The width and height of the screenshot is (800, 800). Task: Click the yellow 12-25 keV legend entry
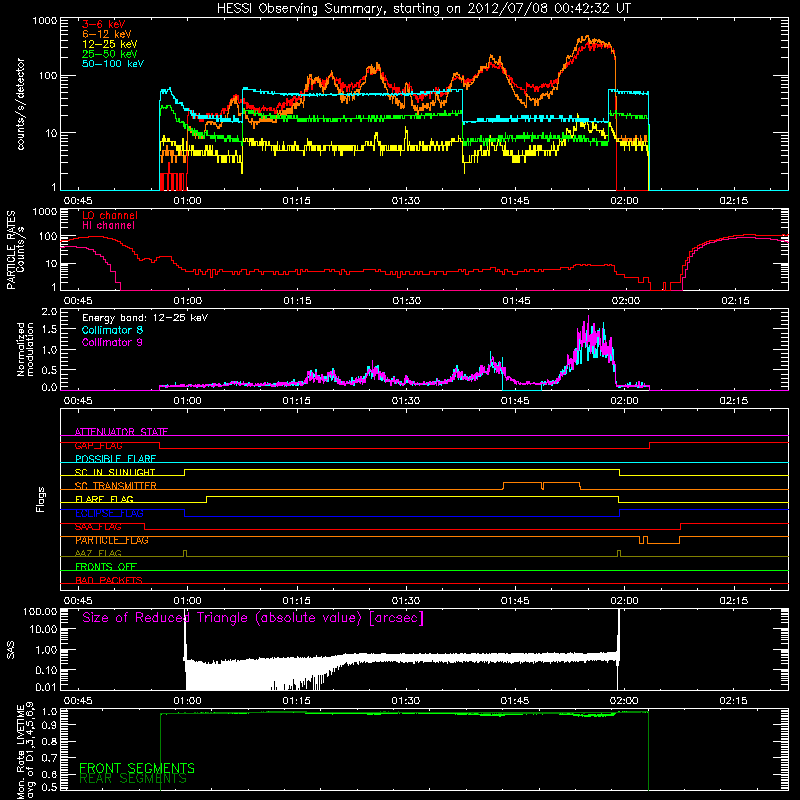coord(110,44)
